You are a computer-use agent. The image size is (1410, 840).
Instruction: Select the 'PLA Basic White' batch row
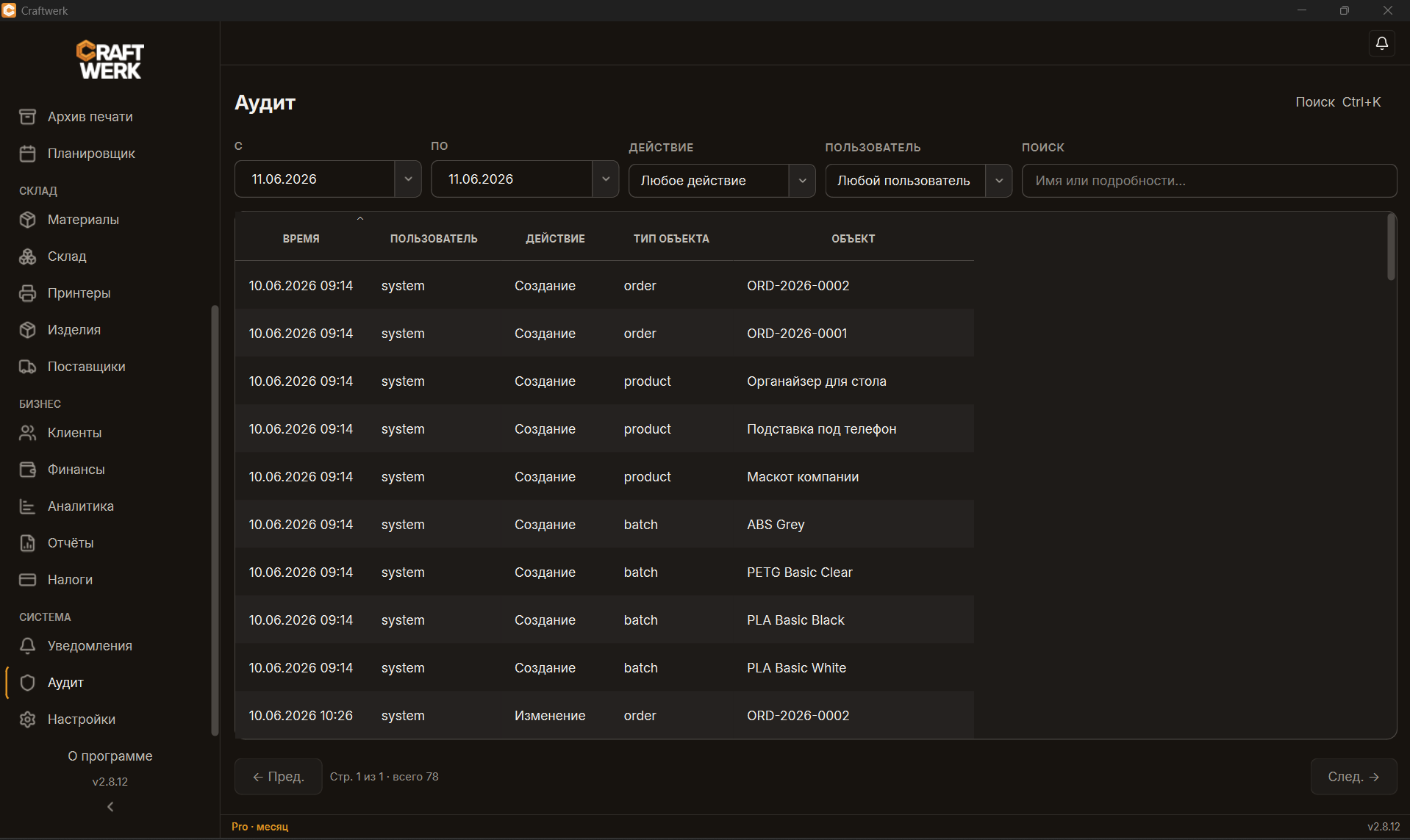pos(604,668)
